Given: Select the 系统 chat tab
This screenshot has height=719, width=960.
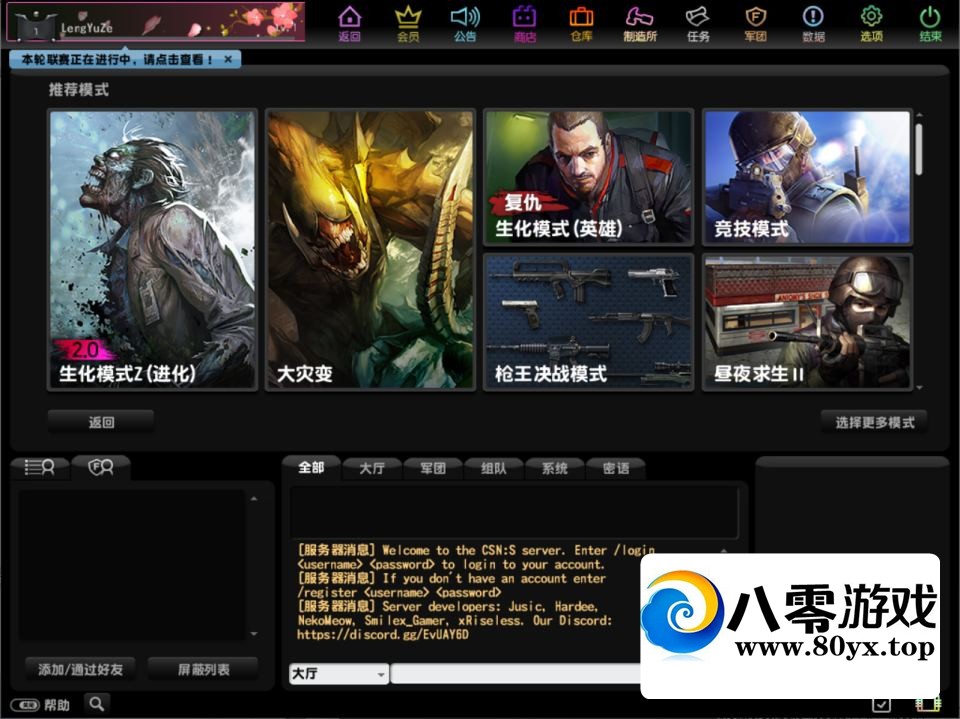Looking at the screenshot, I should pos(555,469).
